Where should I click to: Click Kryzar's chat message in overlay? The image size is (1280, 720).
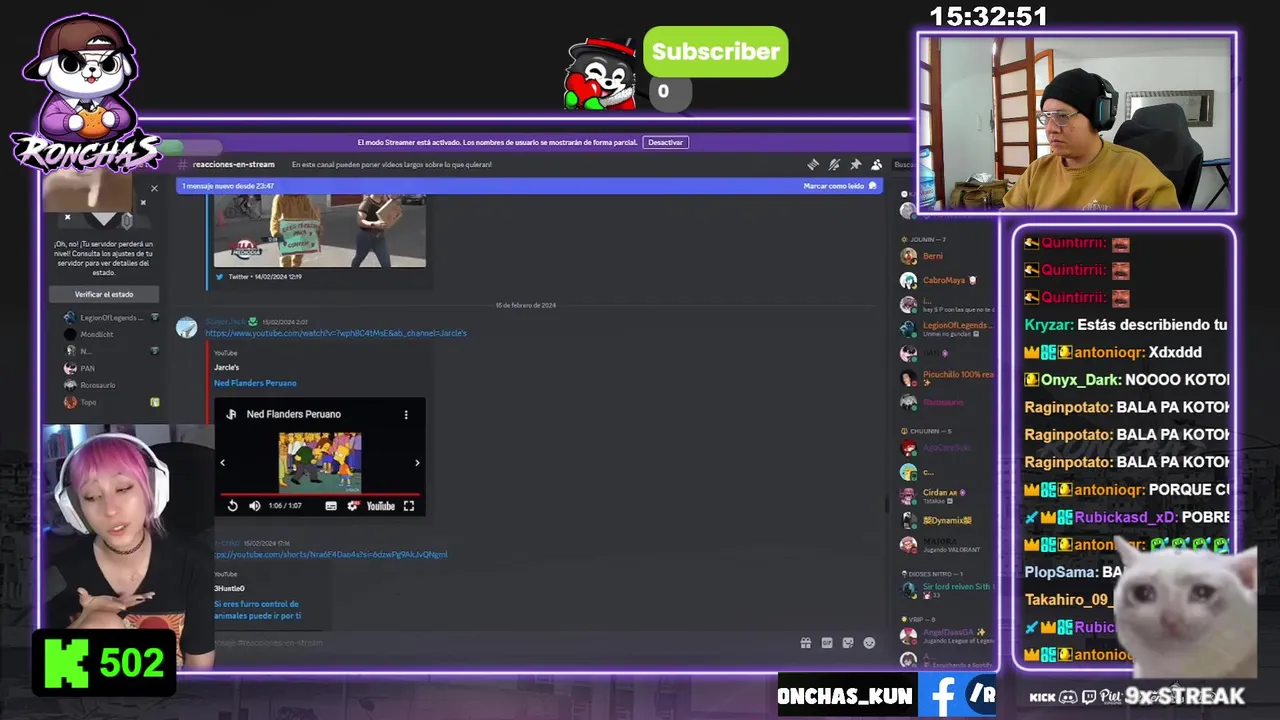pyautogui.click(x=1126, y=325)
